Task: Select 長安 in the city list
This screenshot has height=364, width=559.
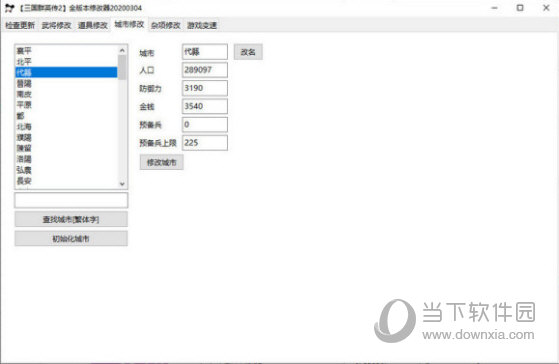Action: (66, 181)
